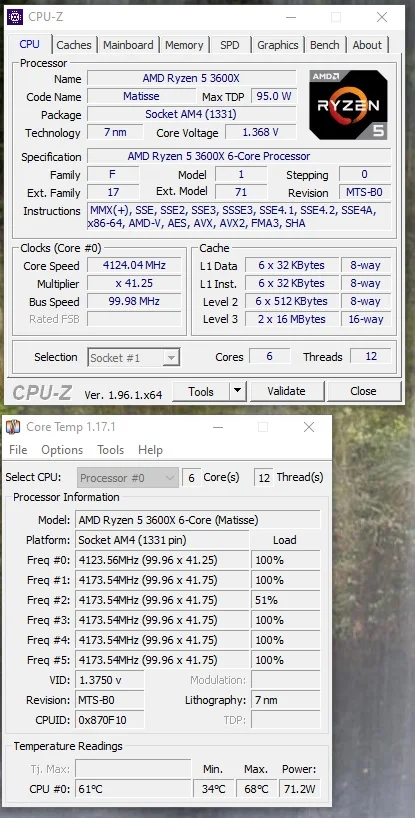Click the Min. temperature 34°C

pos(214,789)
